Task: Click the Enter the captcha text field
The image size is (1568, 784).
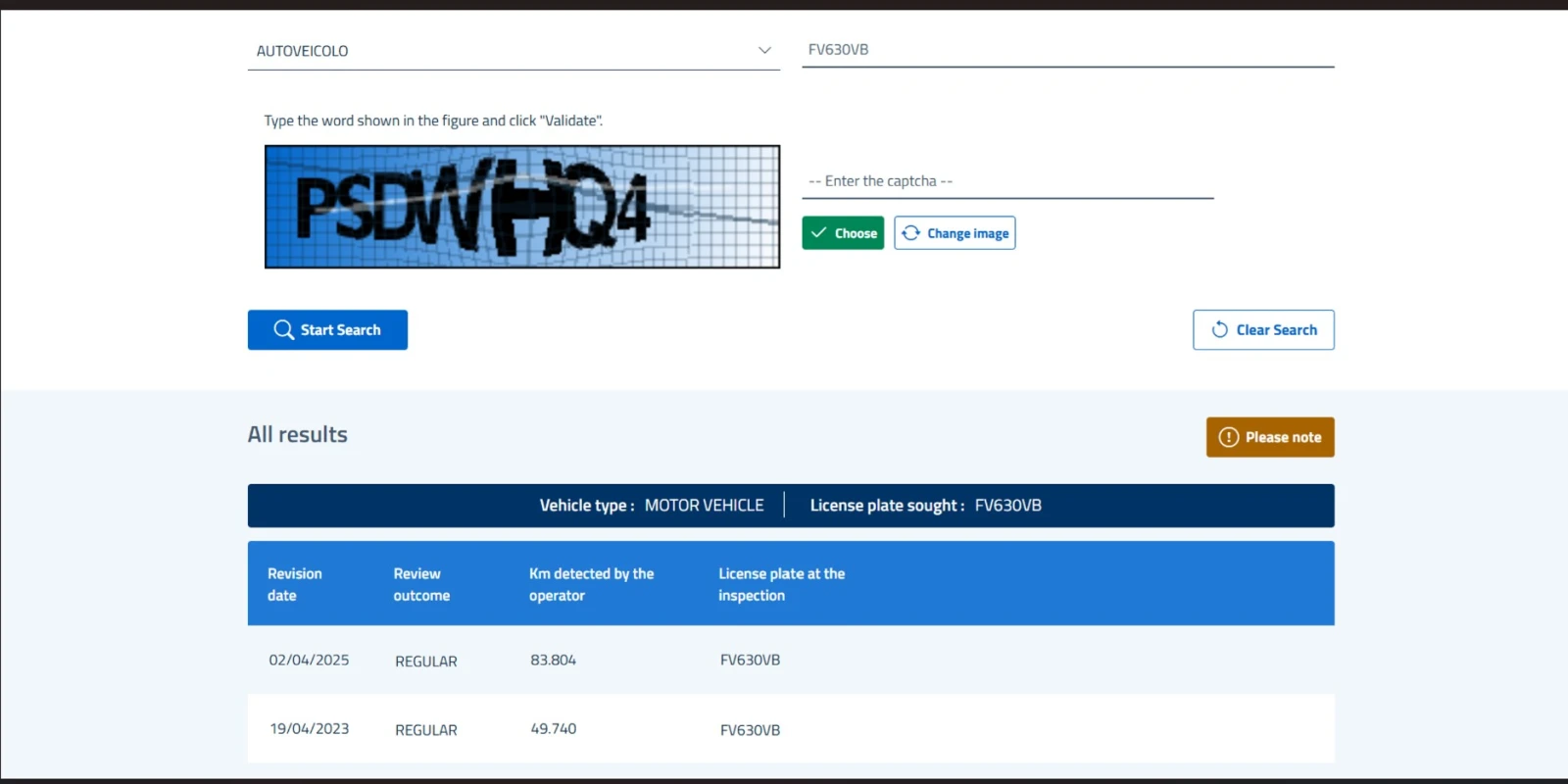Action: pyautogui.click(x=1006, y=181)
